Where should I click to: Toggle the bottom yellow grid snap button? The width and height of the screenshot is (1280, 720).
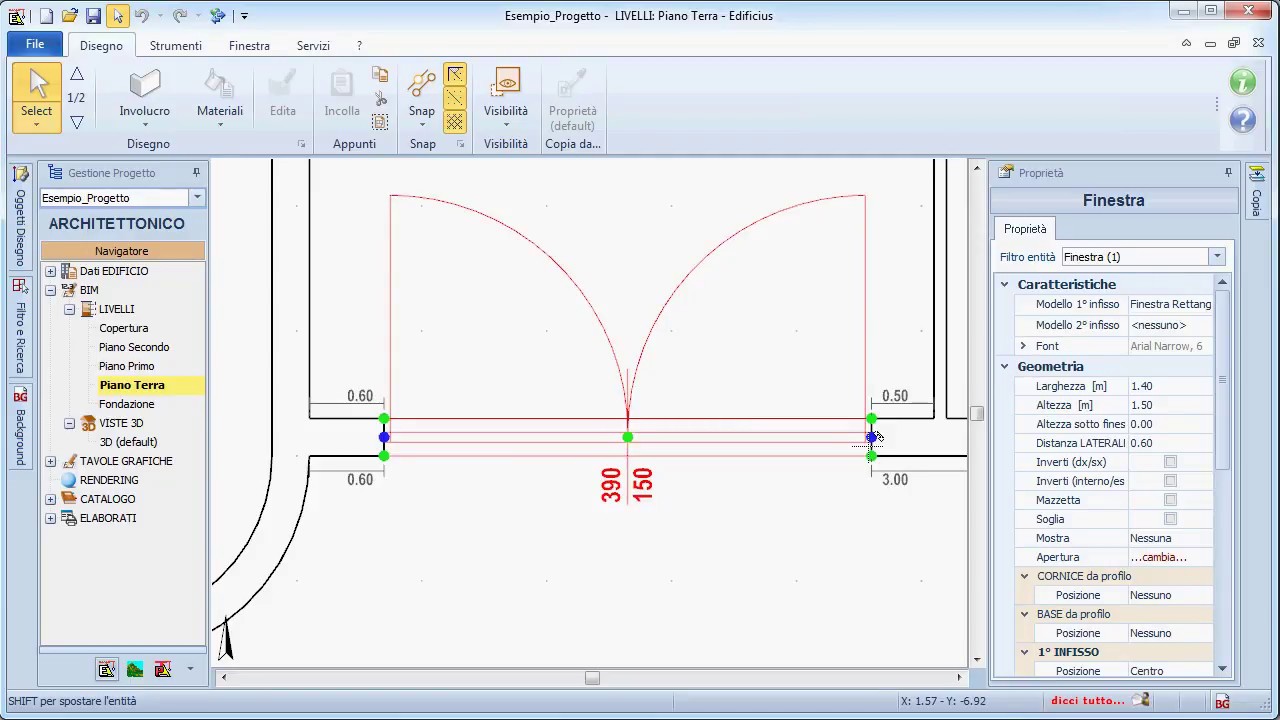click(455, 121)
